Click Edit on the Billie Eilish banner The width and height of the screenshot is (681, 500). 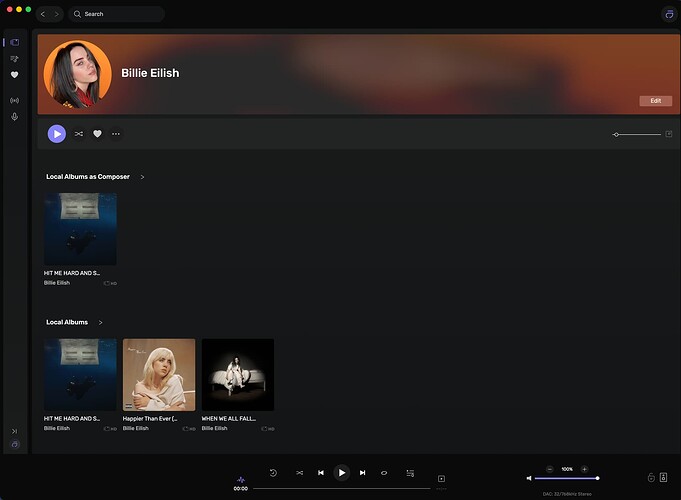coord(655,101)
